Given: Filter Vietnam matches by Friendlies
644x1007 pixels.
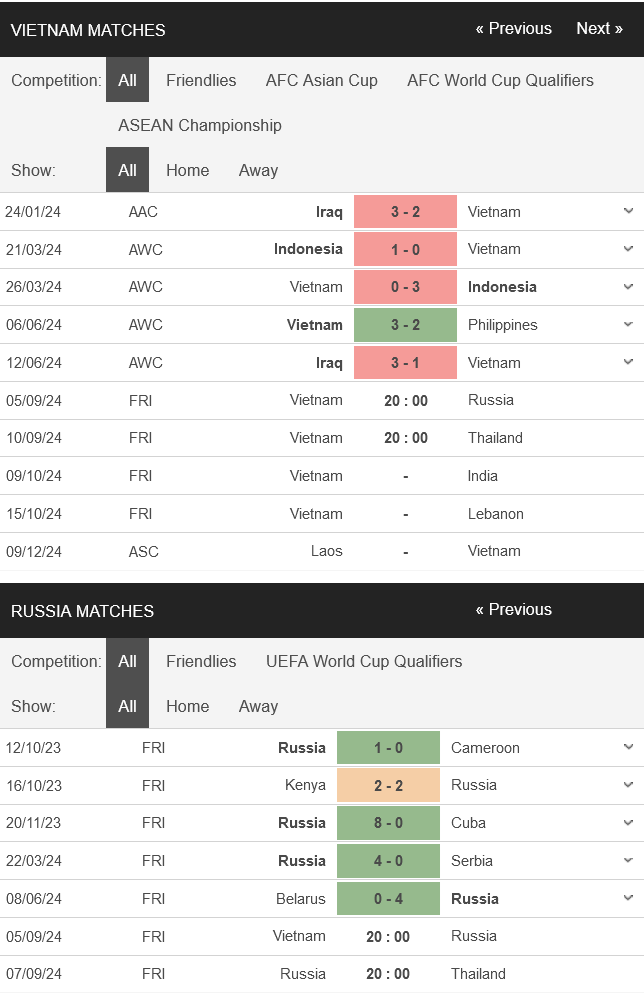Looking at the screenshot, I should click(x=201, y=80).
